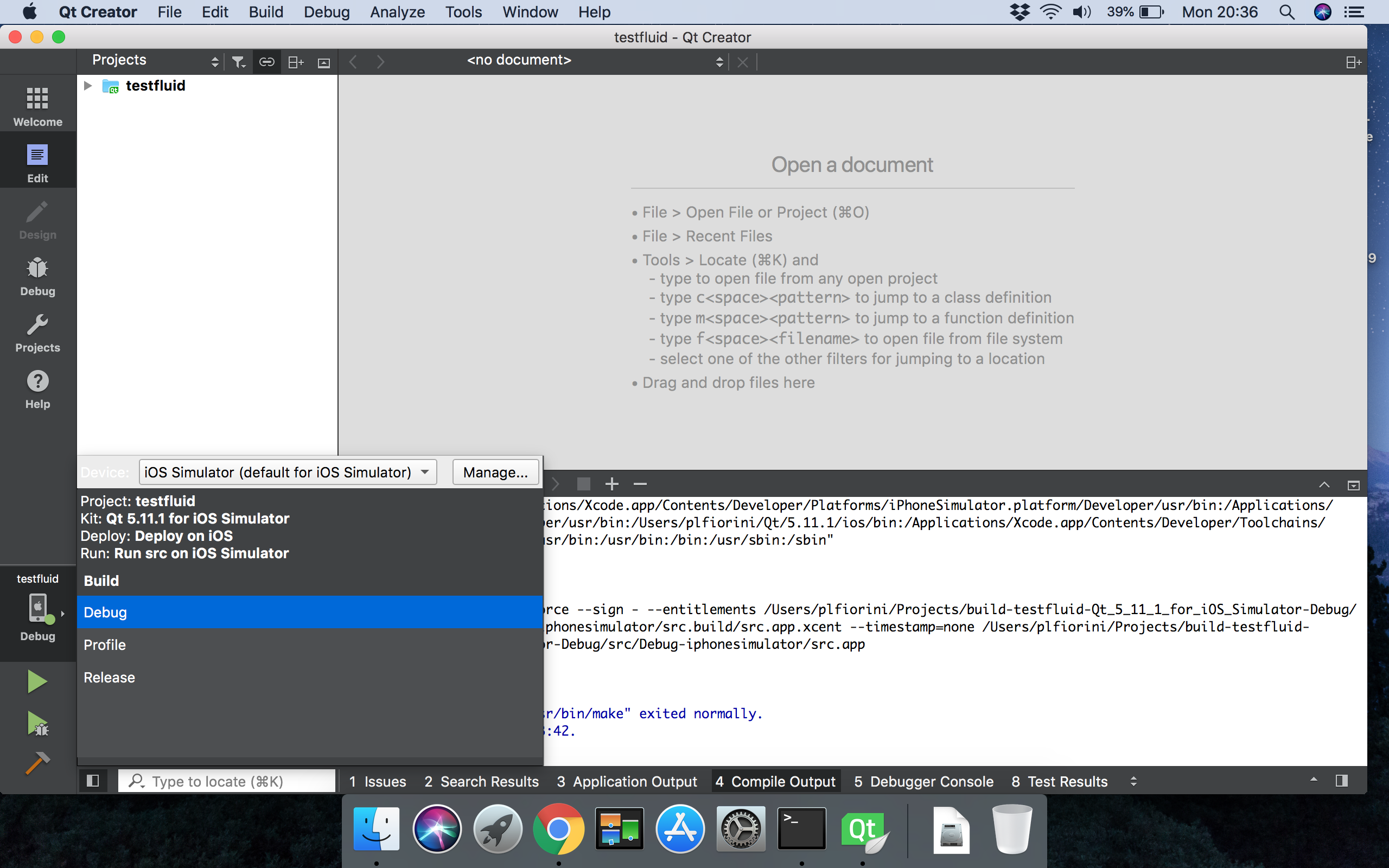The height and width of the screenshot is (868, 1389).
Task: Filter the Projects tree
Action: click(238, 61)
